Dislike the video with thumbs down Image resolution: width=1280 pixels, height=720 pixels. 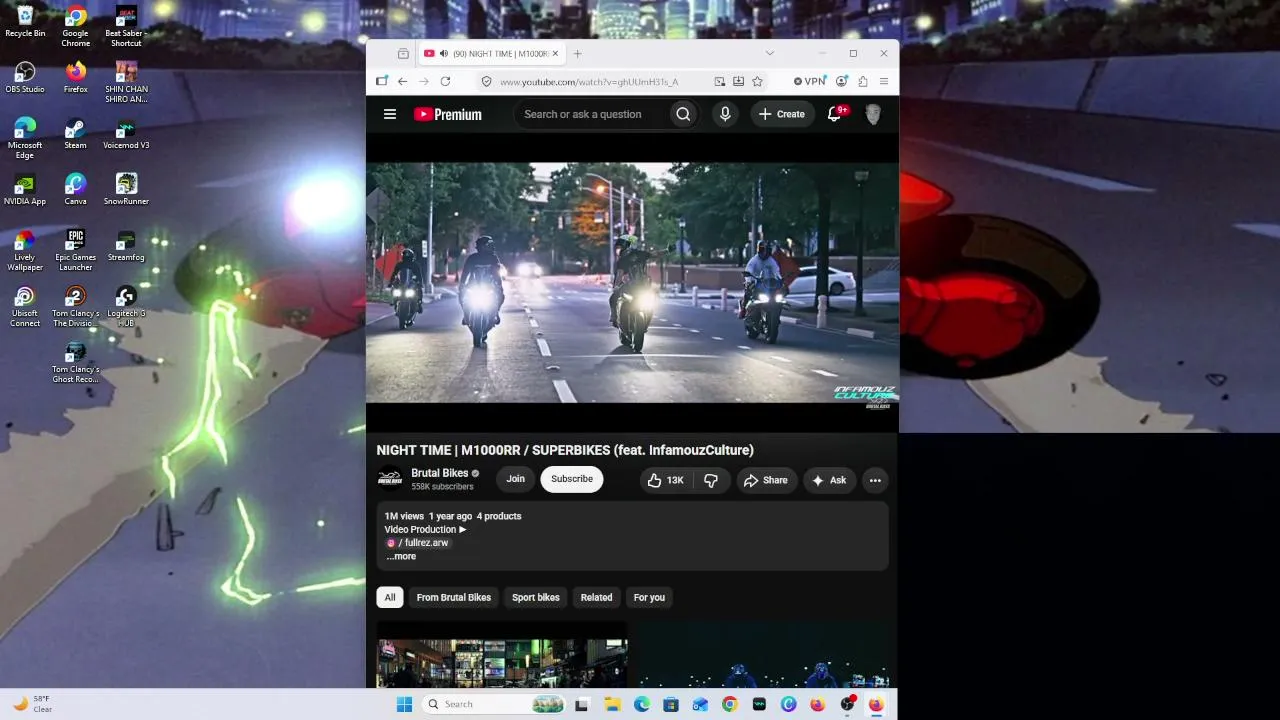[711, 480]
